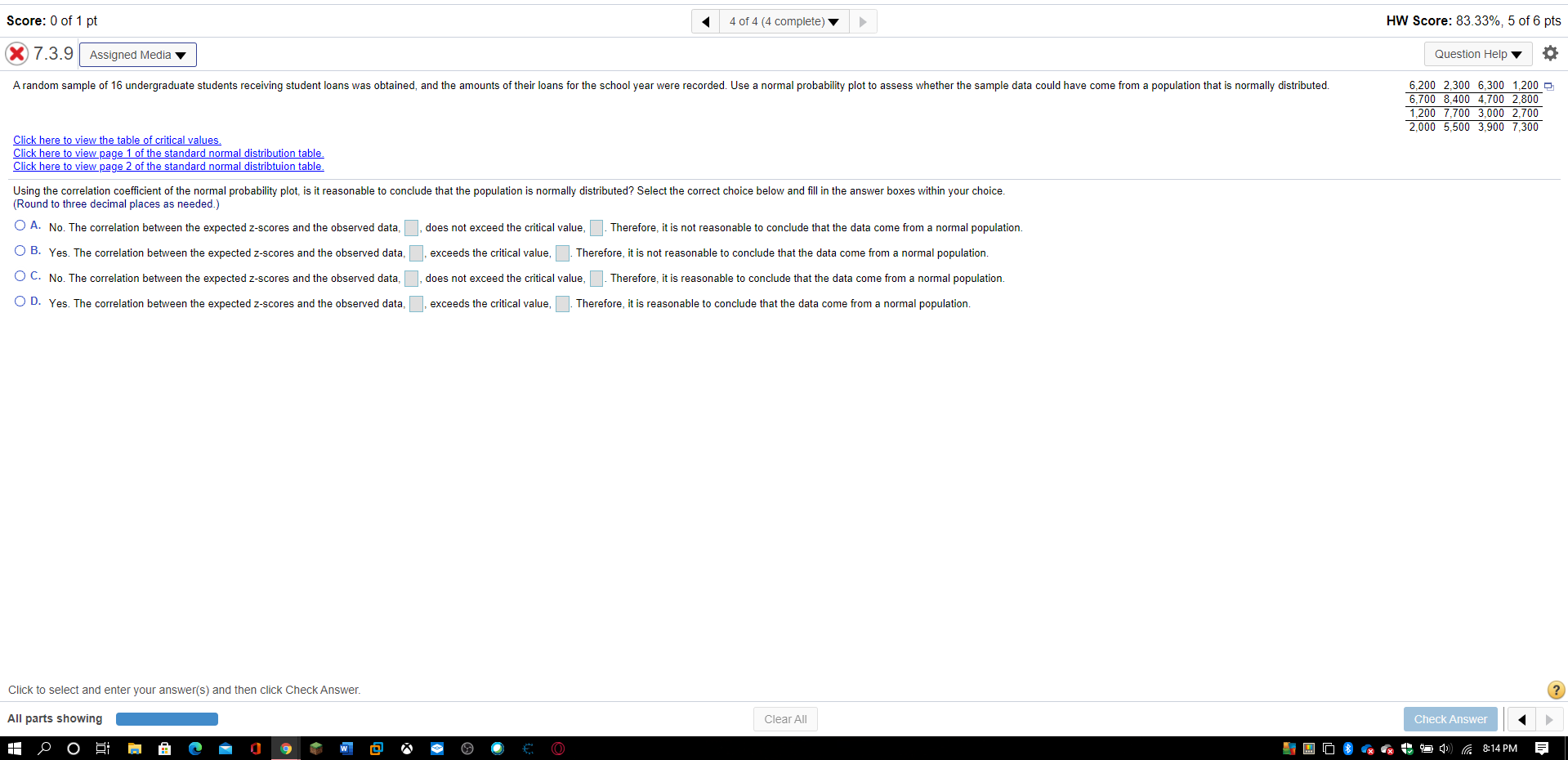Open page 1 of the standard normal distribution table
This screenshot has width=1568, height=760.
[x=168, y=153]
